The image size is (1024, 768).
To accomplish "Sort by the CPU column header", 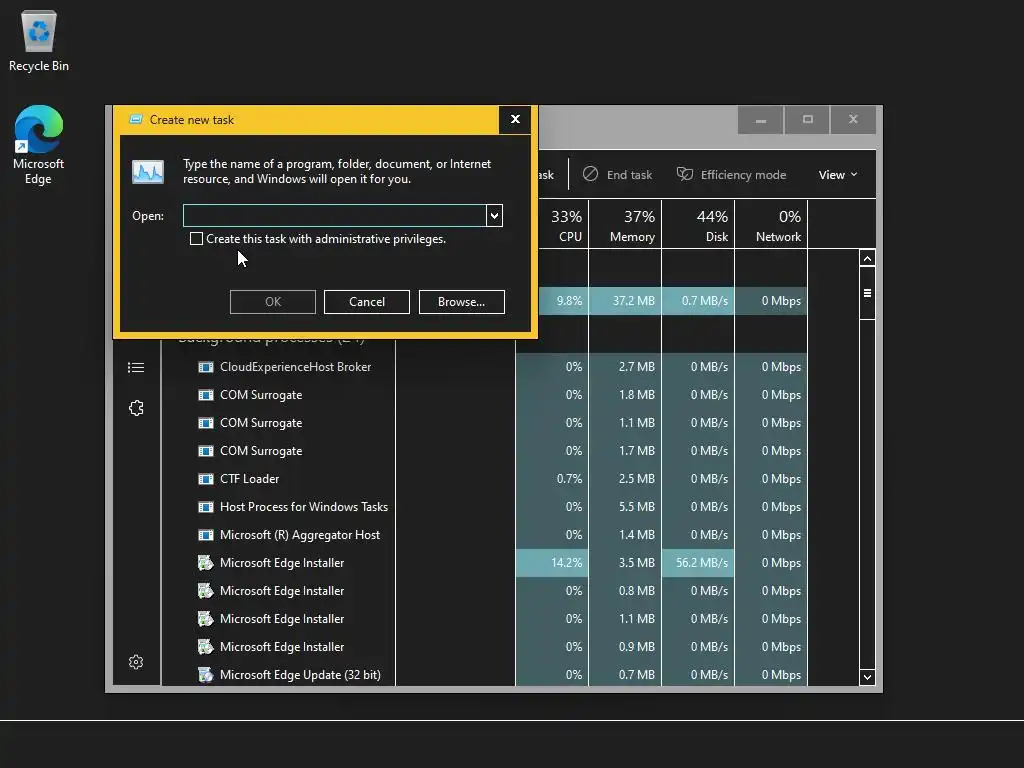I will 566,225.
